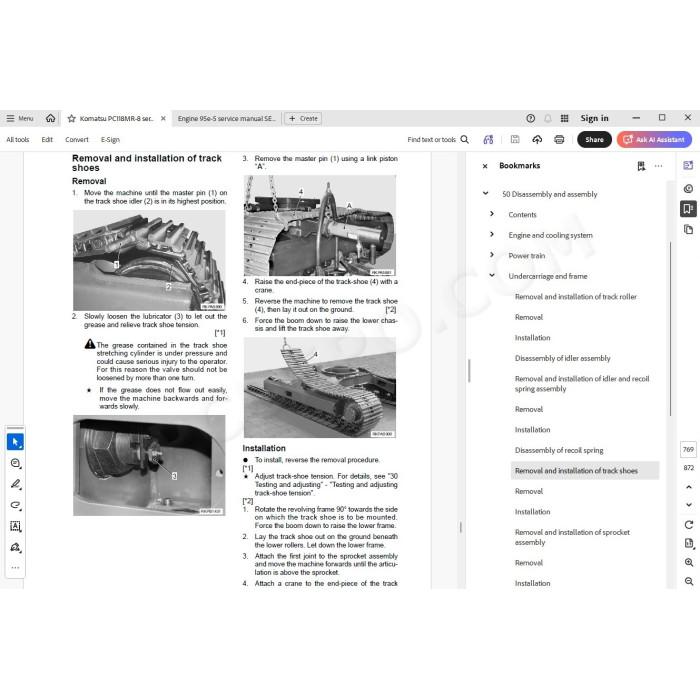Open page display settings icon
This screenshot has width=700, height=700.
[x=689, y=543]
